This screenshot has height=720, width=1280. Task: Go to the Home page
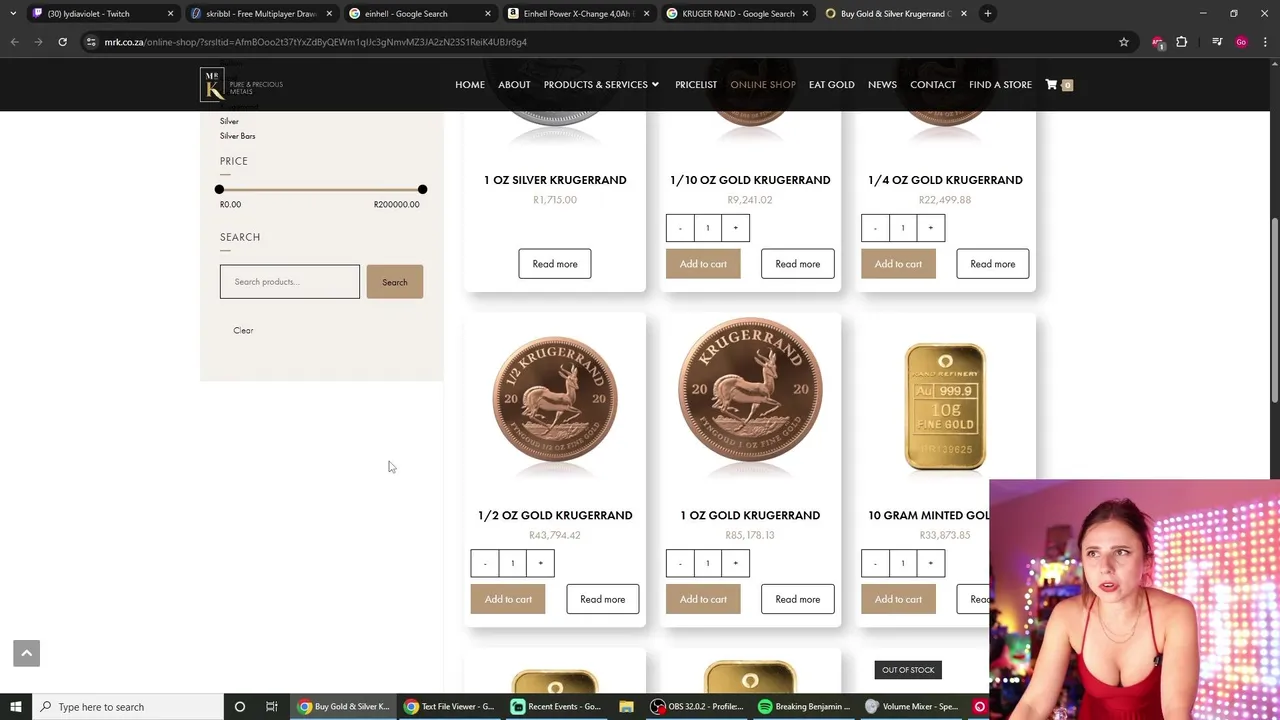(470, 85)
